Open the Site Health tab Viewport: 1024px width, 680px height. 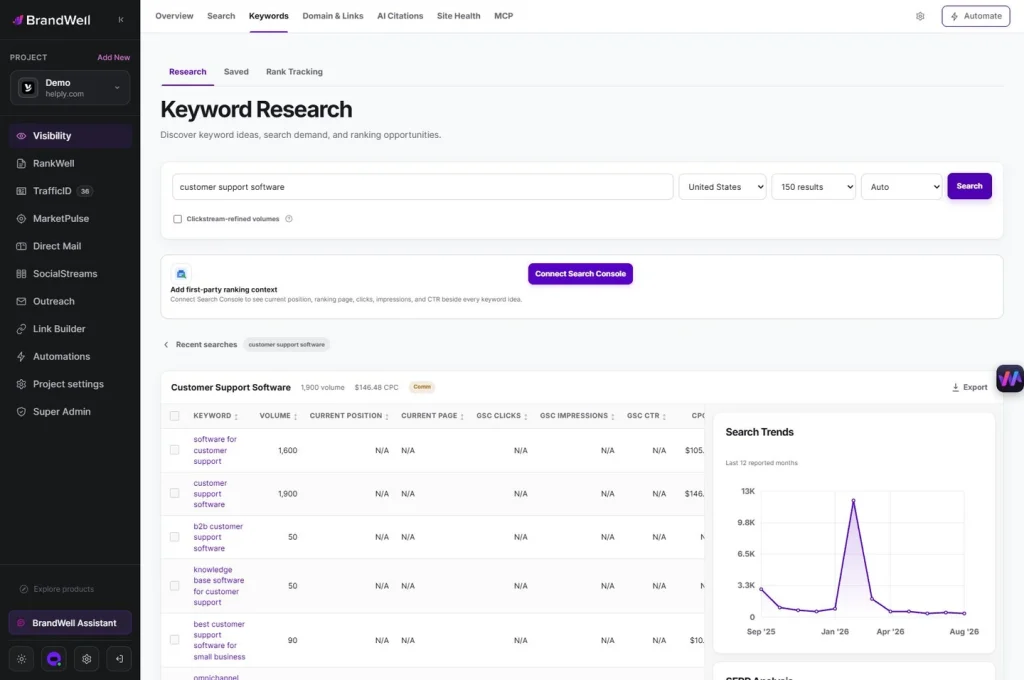(x=458, y=16)
